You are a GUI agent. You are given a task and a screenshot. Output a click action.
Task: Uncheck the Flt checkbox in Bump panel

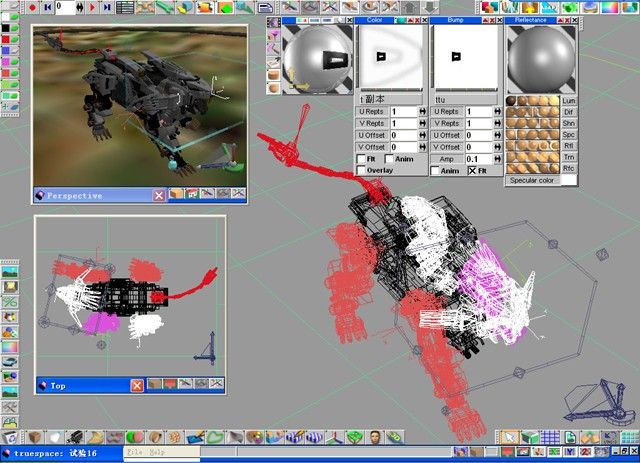470,170
